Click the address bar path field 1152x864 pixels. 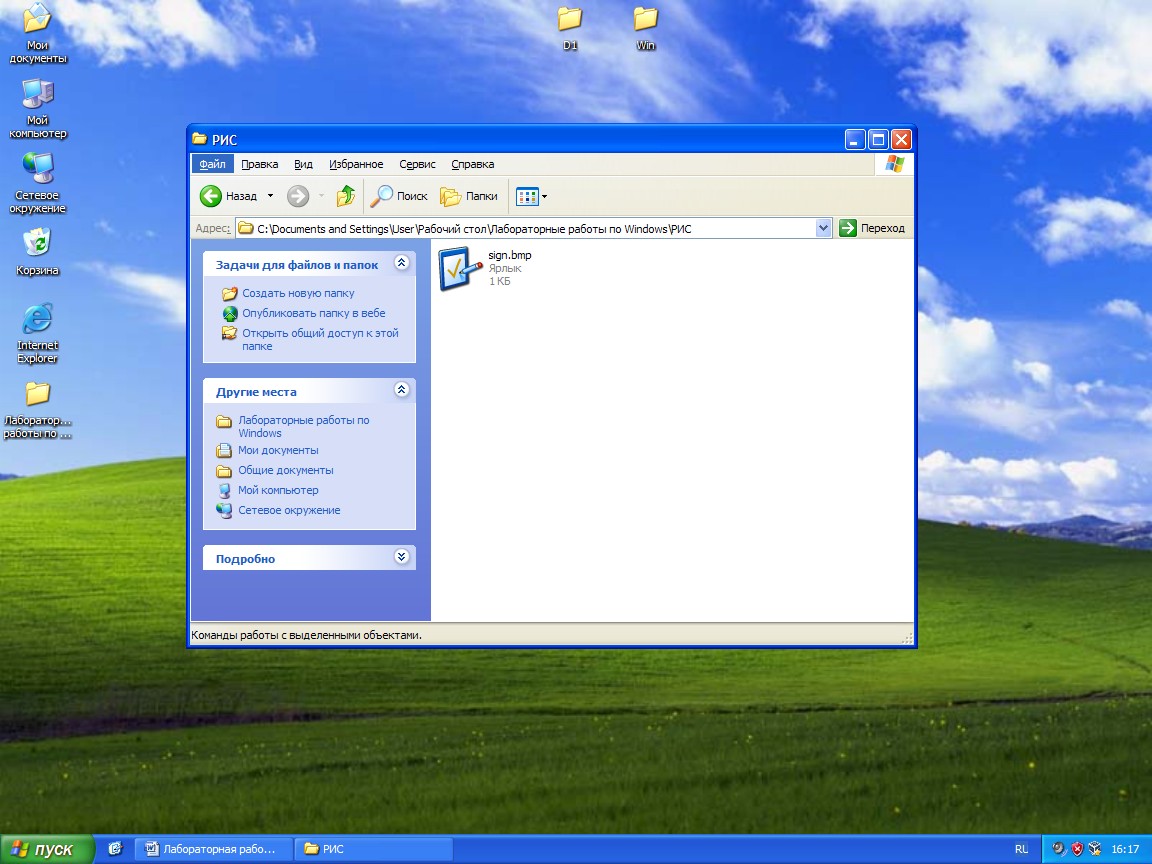click(x=525, y=228)
